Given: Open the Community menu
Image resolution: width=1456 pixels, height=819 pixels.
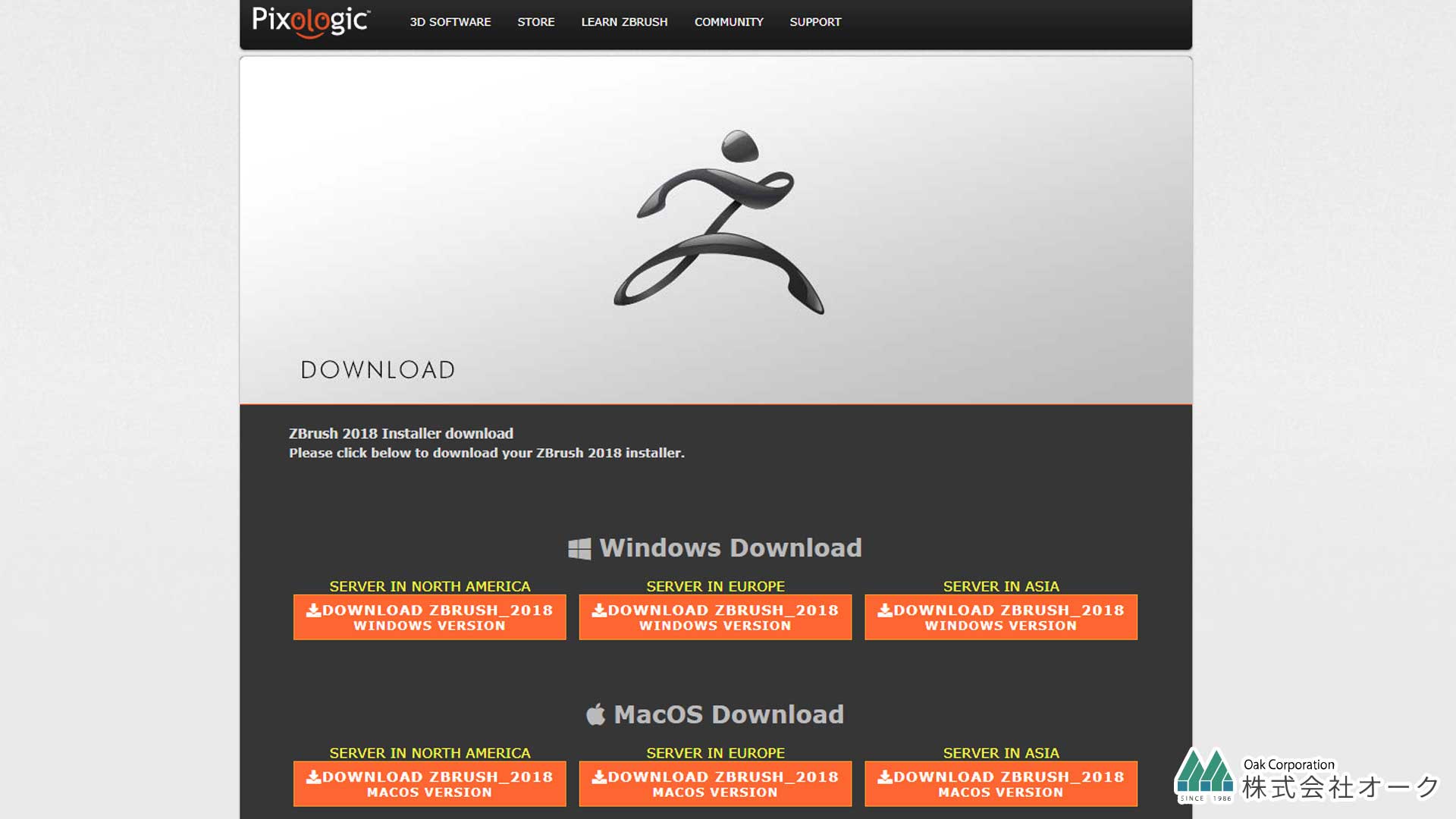Looking at the screenshot, I should click(x=729, y=22).
